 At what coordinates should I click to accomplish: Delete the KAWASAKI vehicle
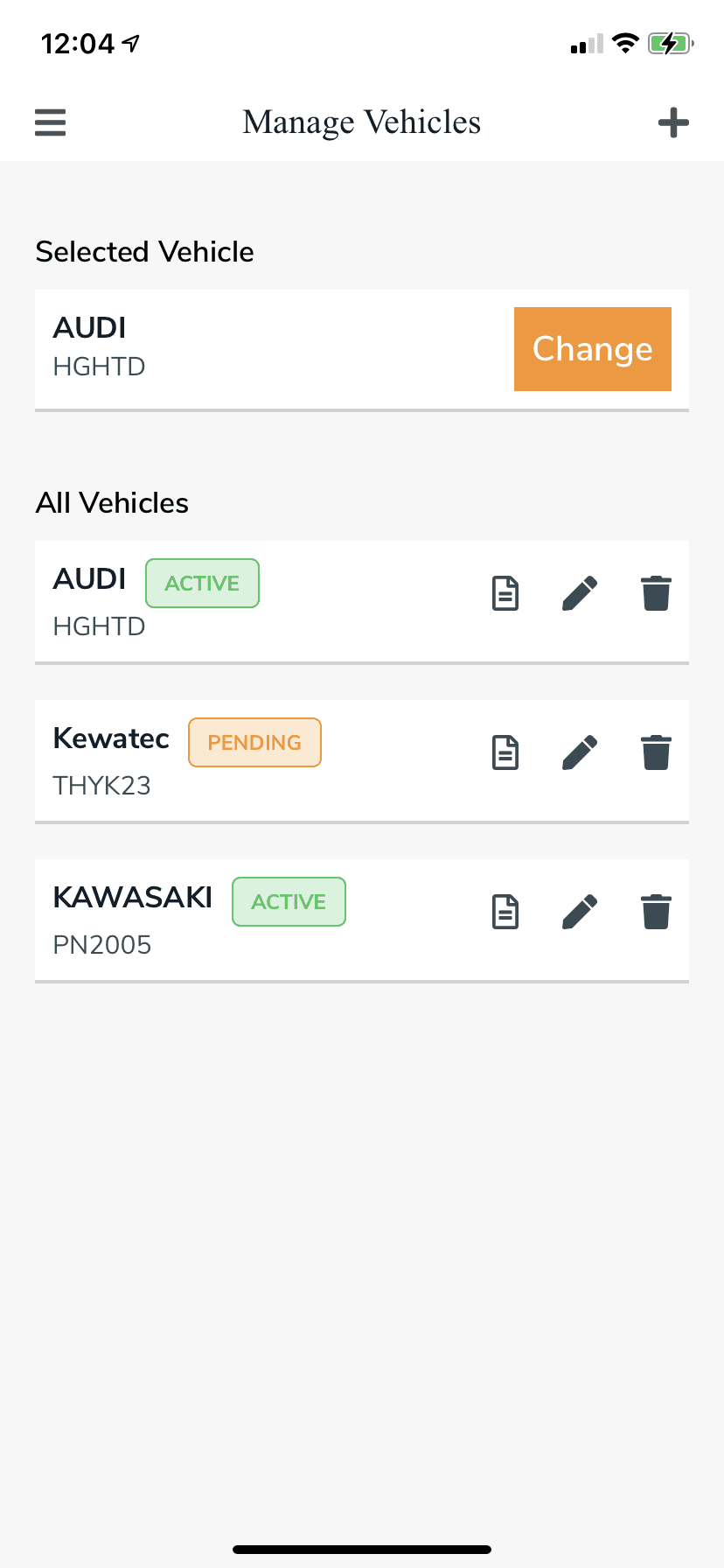coord(656,911)
